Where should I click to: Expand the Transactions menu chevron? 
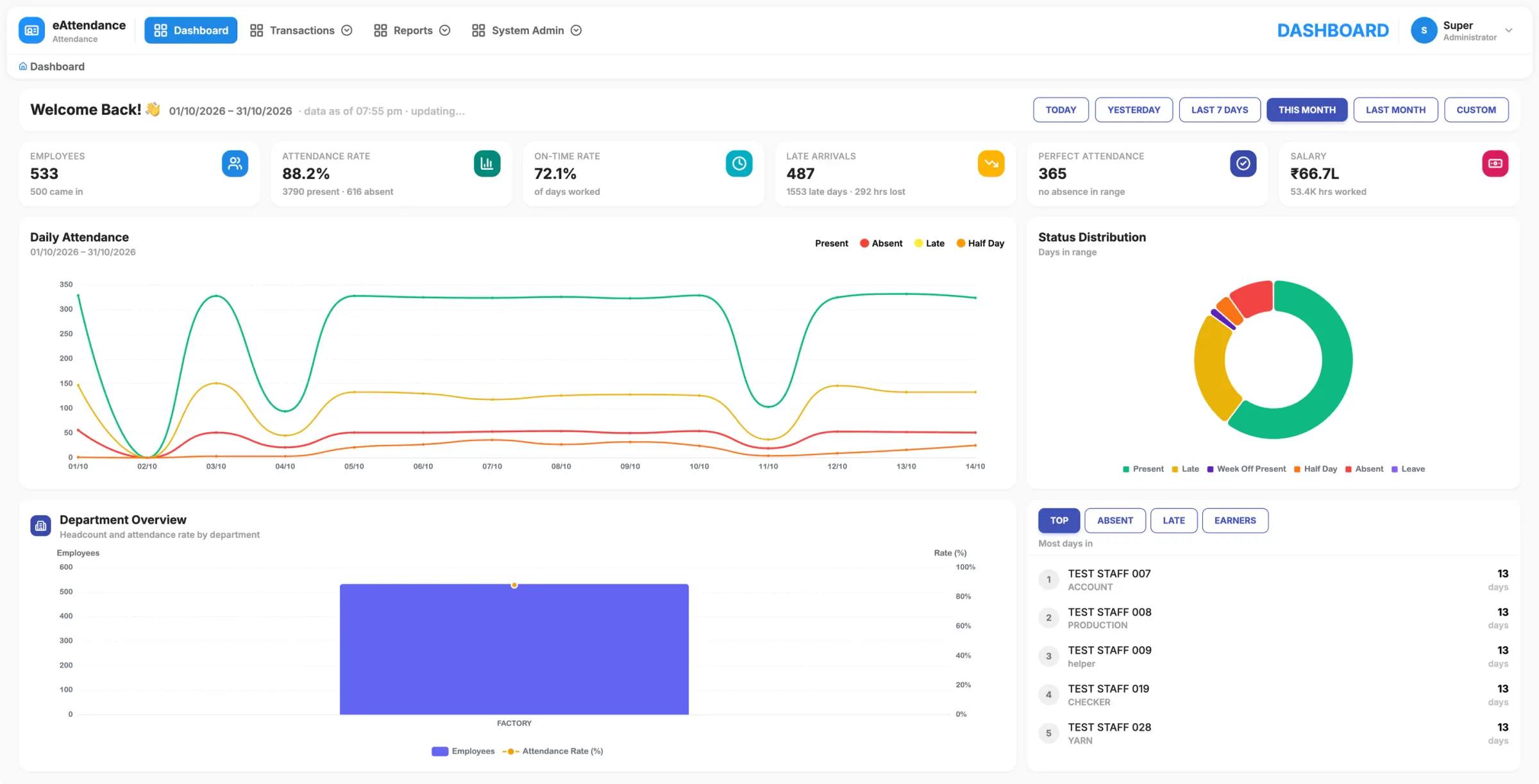tap(347, 30)
